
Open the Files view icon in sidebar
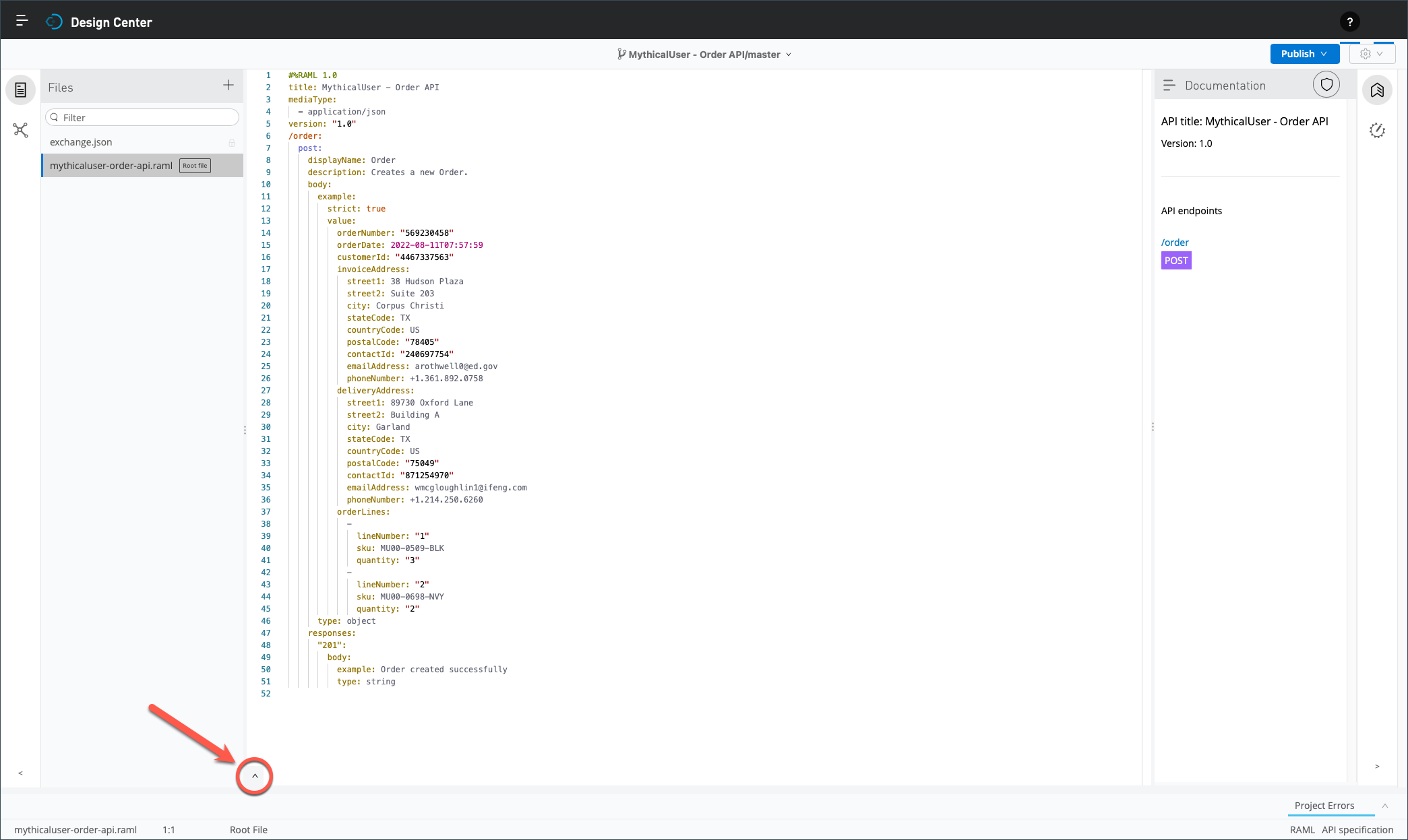21,90
